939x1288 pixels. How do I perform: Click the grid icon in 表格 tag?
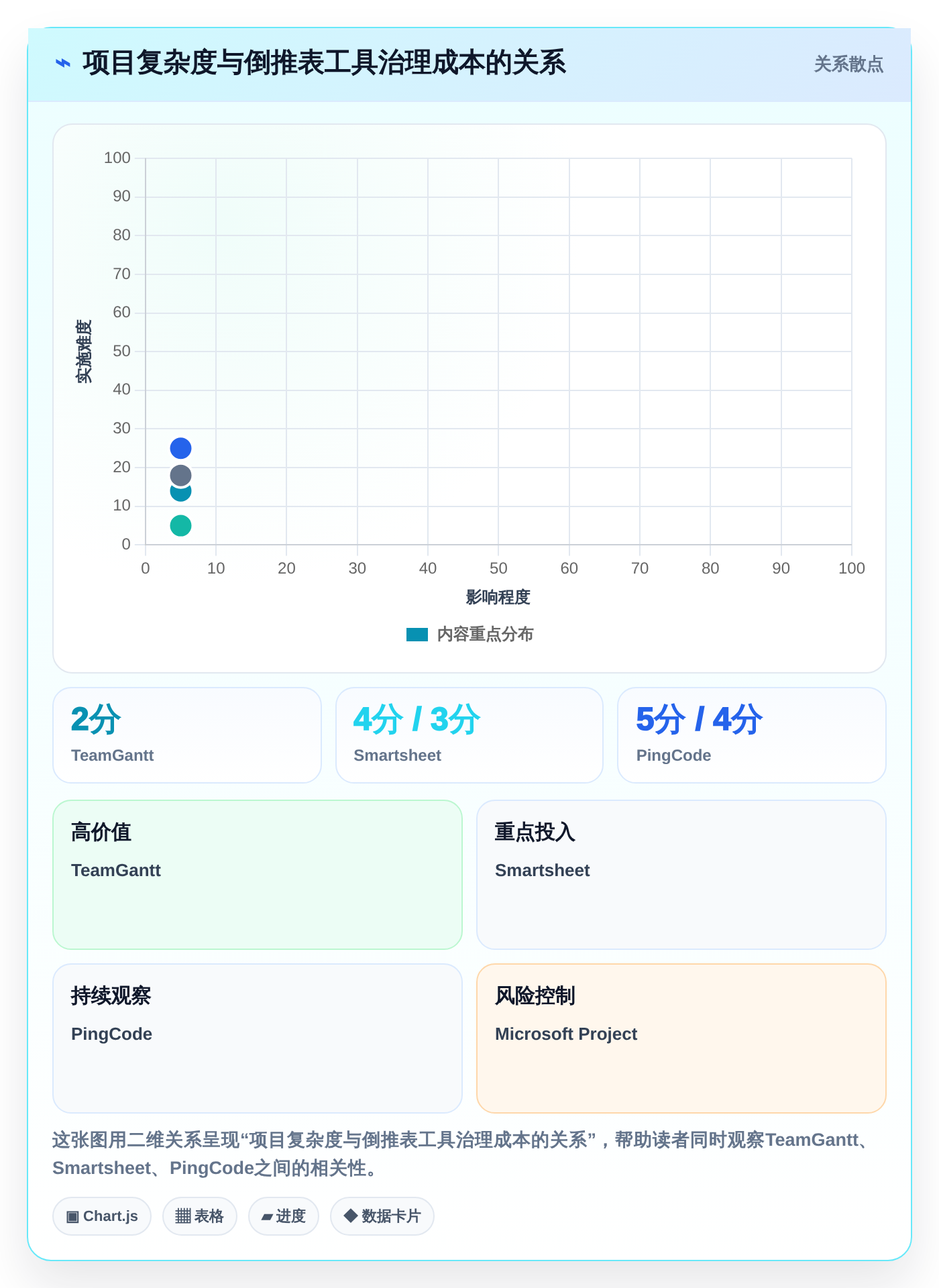(183, 1216)
